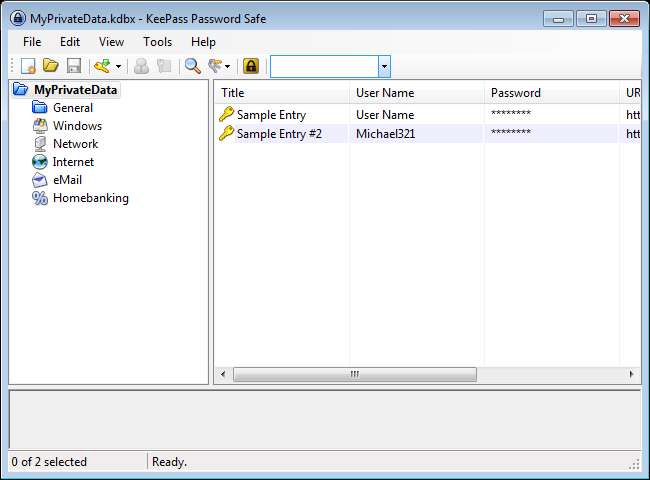Open the quick search dropdown arrow
This screenshot has width=650, height=480.
[384, 66]
